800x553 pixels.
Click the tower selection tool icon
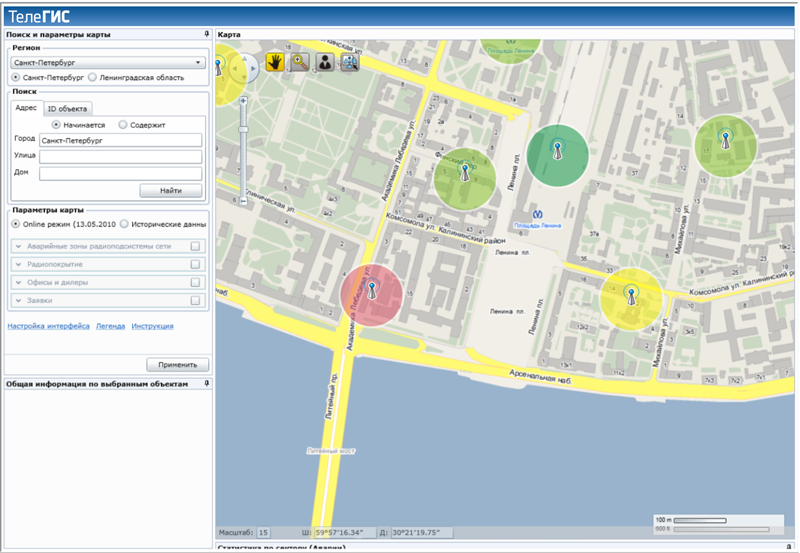tap(350, 62)
